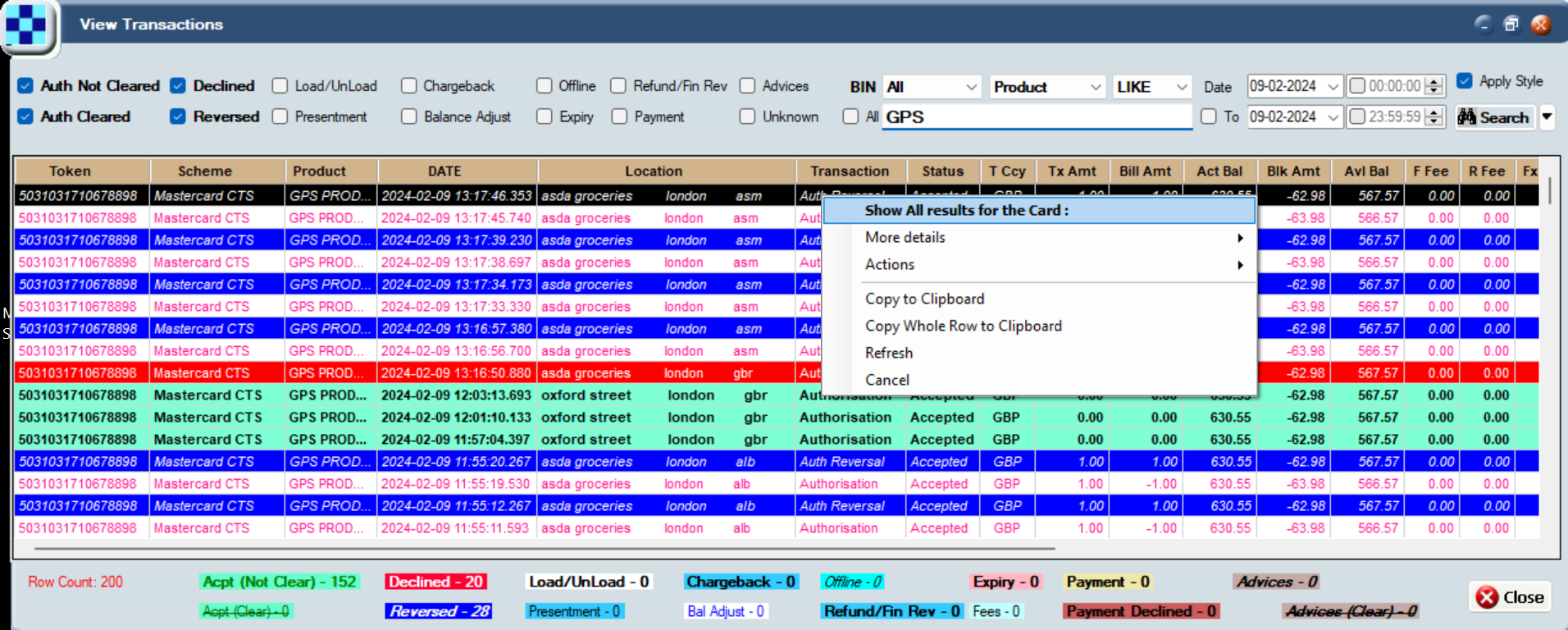Image resolution: width=1568 pixels, height=630 pixels.
Task: Select Show All results for the Card
Action: (1039, 210)
